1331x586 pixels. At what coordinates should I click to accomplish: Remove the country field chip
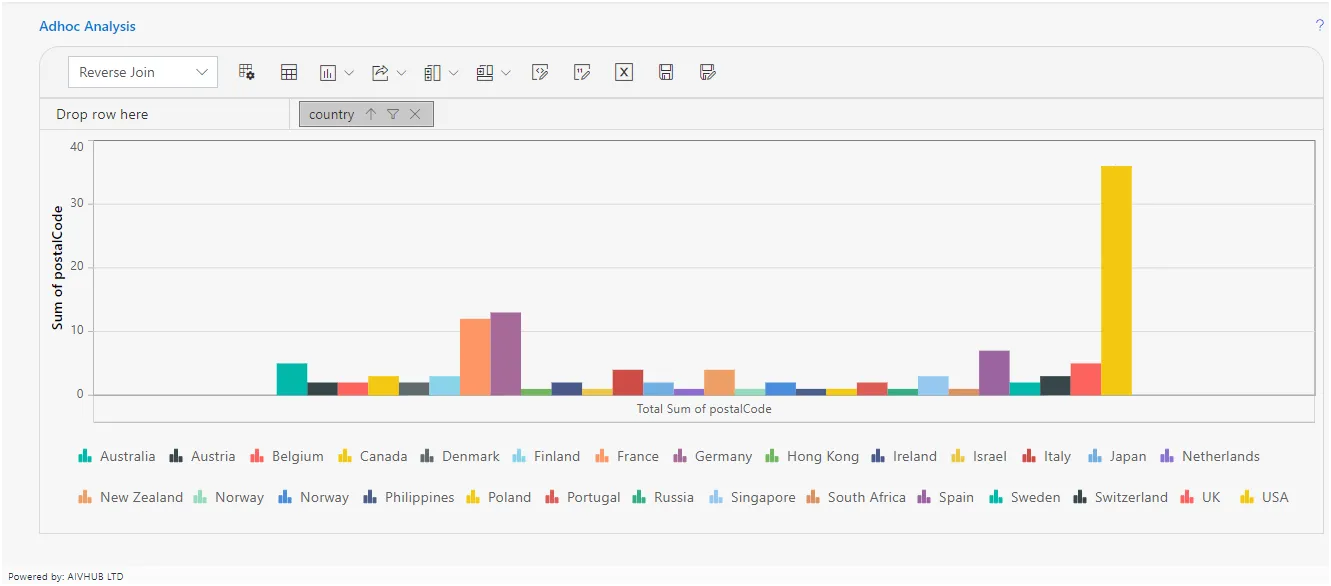415,114
